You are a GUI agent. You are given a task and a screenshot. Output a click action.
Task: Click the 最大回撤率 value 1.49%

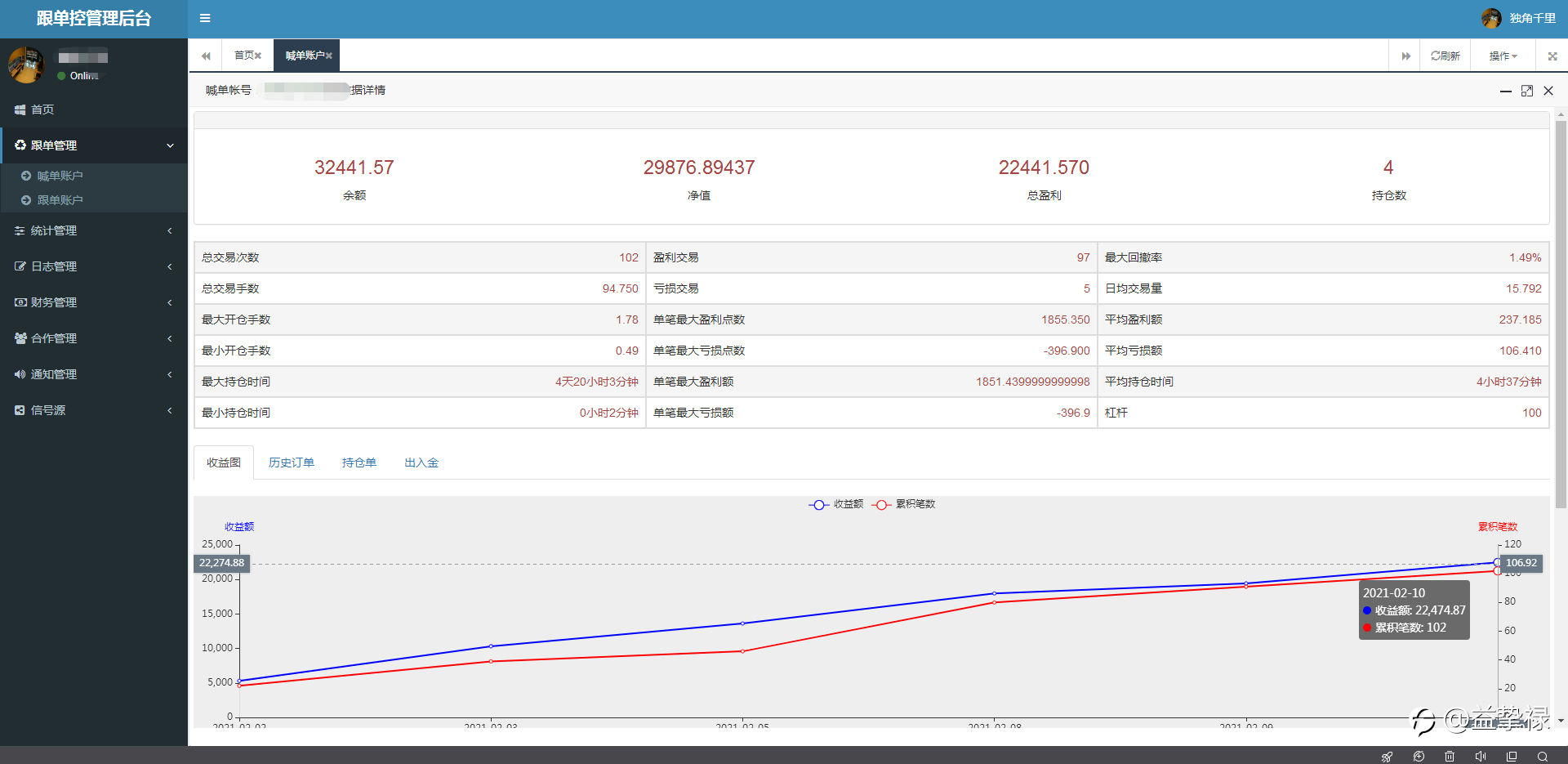pos(1525,257)
